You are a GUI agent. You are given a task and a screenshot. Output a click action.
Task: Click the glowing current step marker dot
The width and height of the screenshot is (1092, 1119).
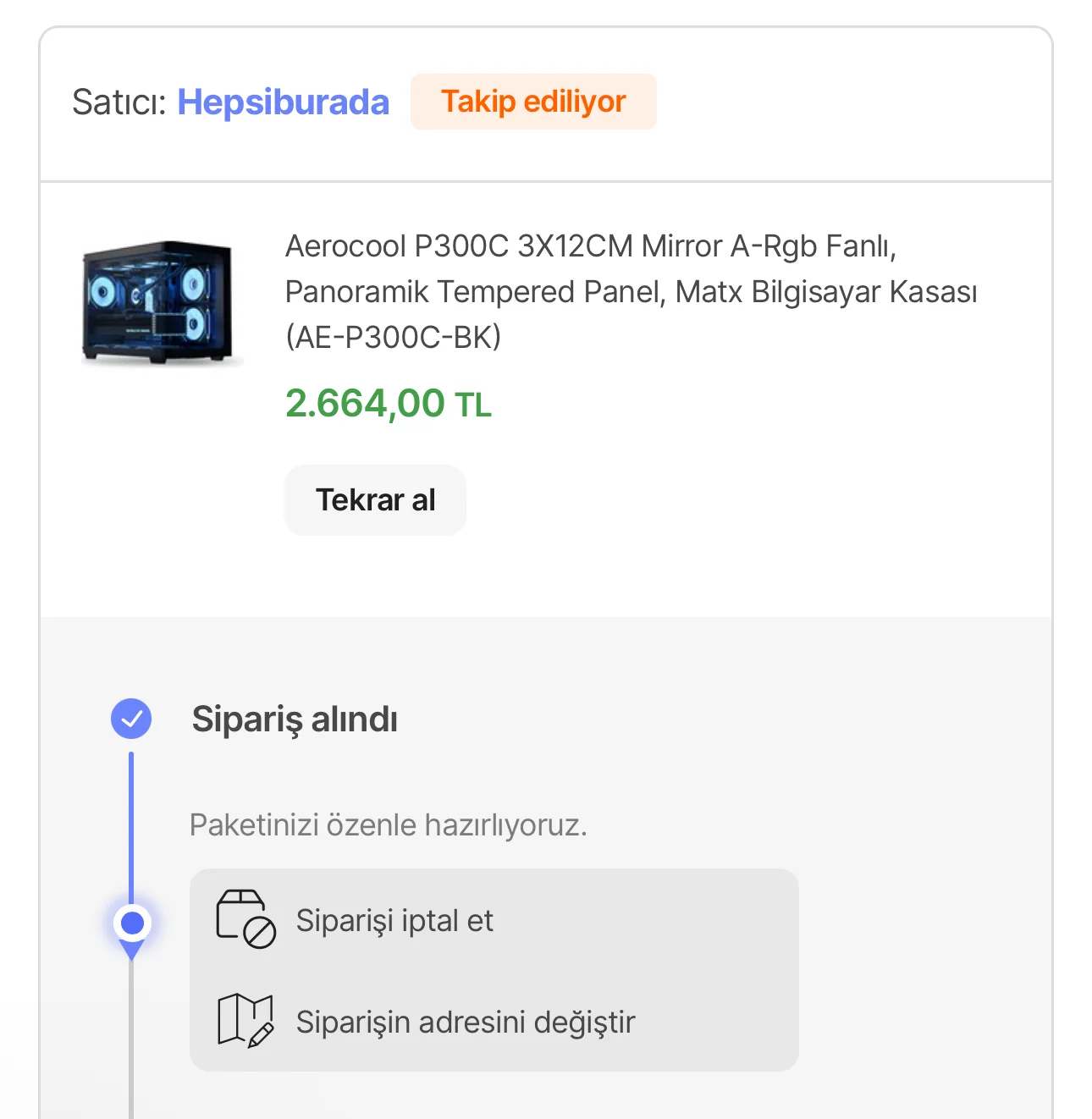[x=132, y=923]
